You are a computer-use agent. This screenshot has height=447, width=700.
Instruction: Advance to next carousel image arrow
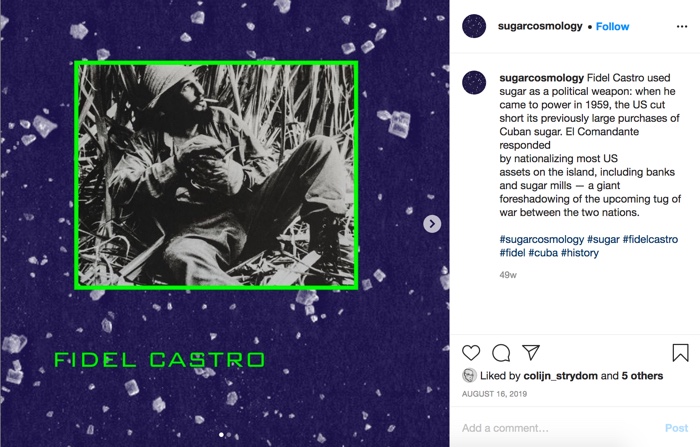pos(432,224)
